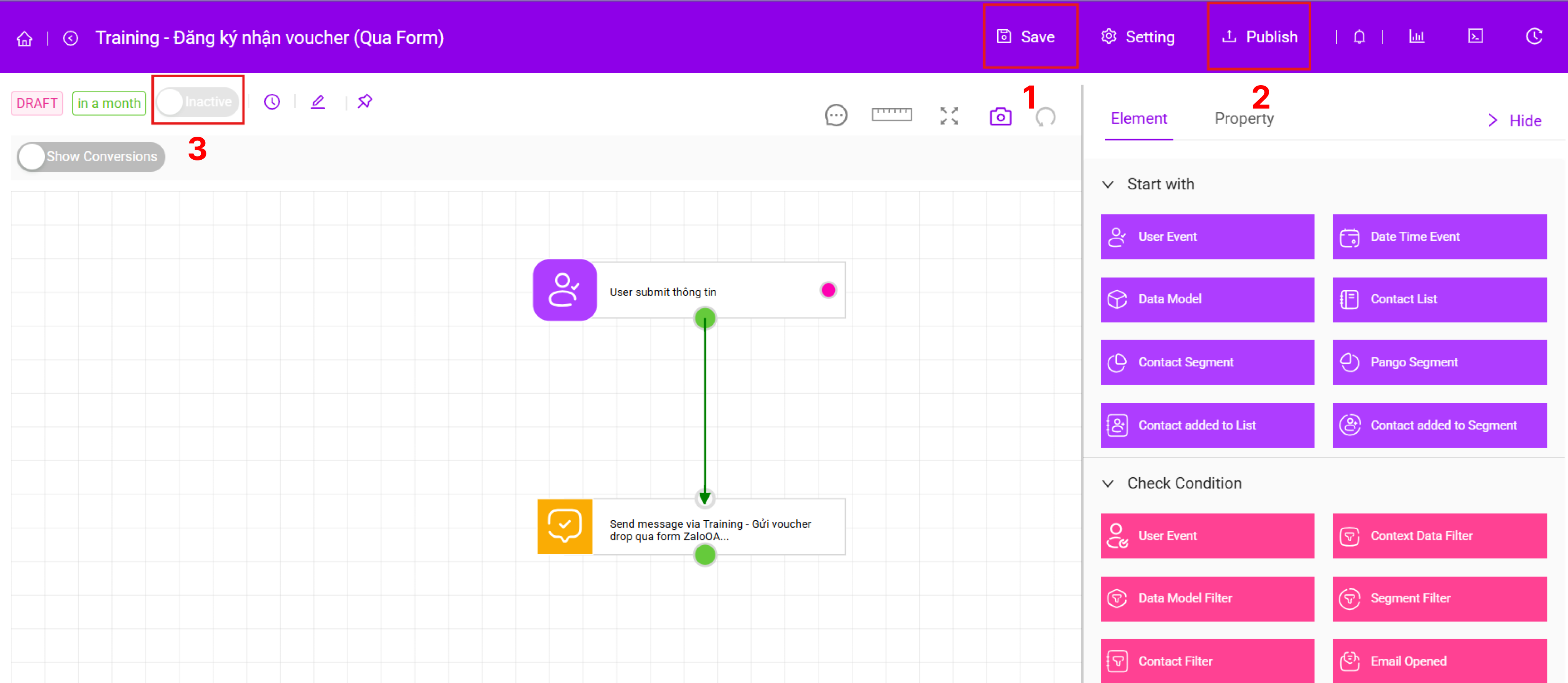This screenshot has height=683, width=1568.
Task: Select Contact Segment element
Action: [x=1207, y=362]
